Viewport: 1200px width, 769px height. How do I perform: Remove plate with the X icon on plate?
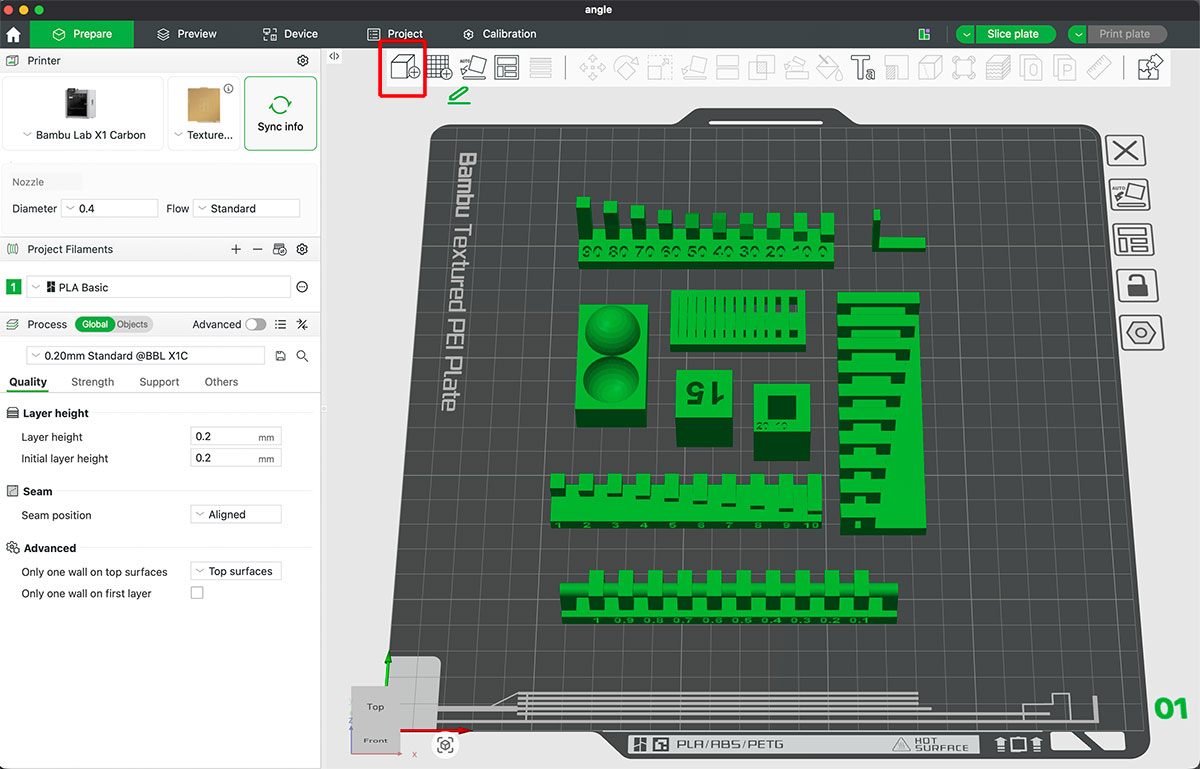tap(1126, 151)
